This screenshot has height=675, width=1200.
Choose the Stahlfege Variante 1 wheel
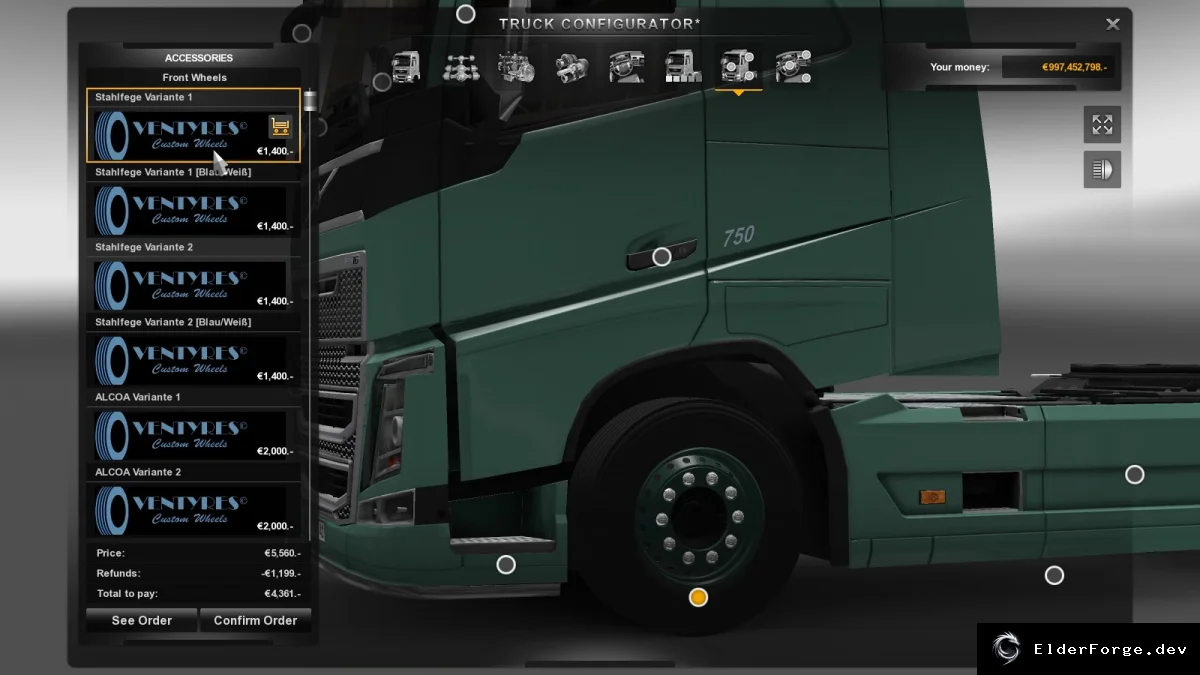[x=193, y=125]
